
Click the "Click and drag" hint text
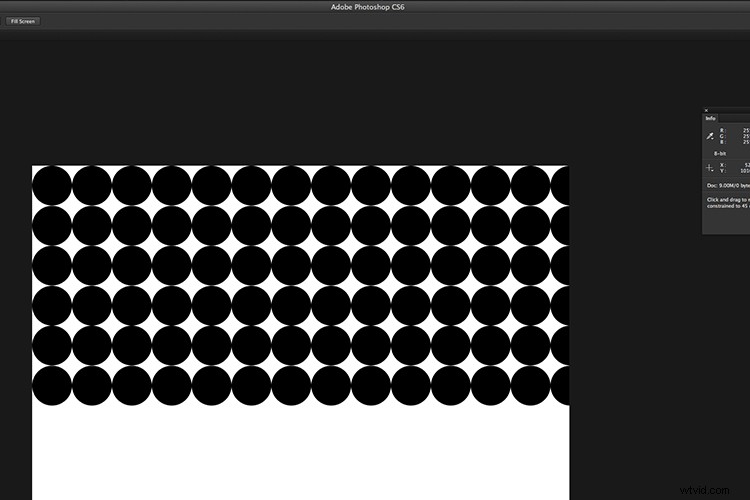728,203
